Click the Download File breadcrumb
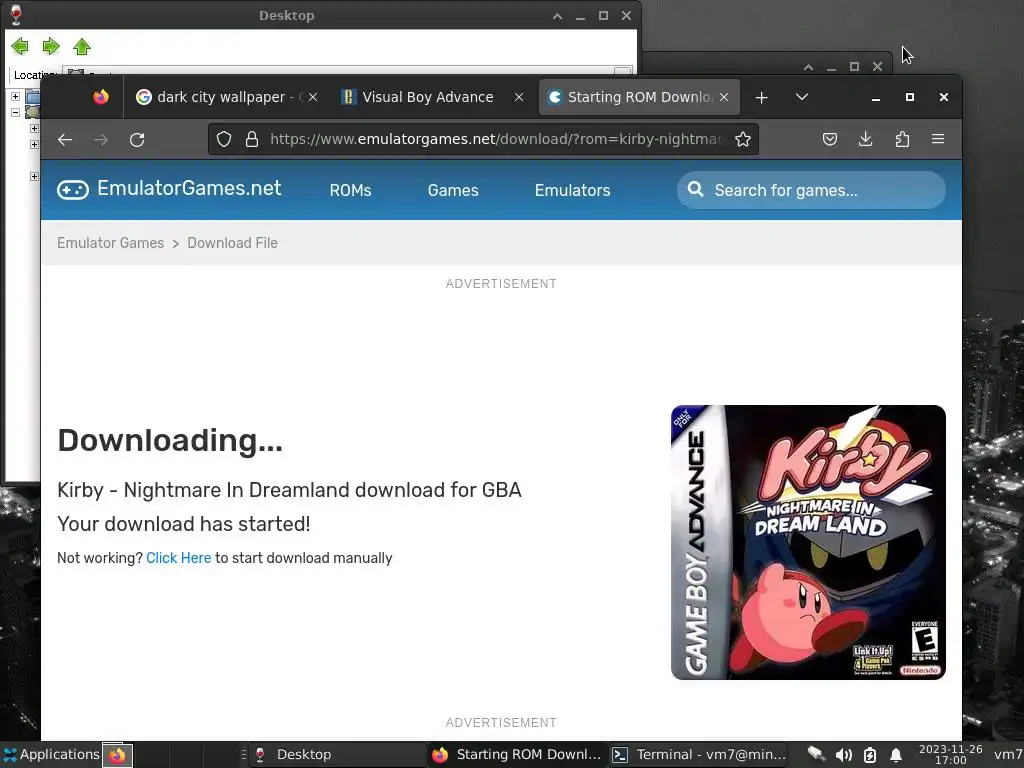1024x768 pixels. tap(232, 243)
